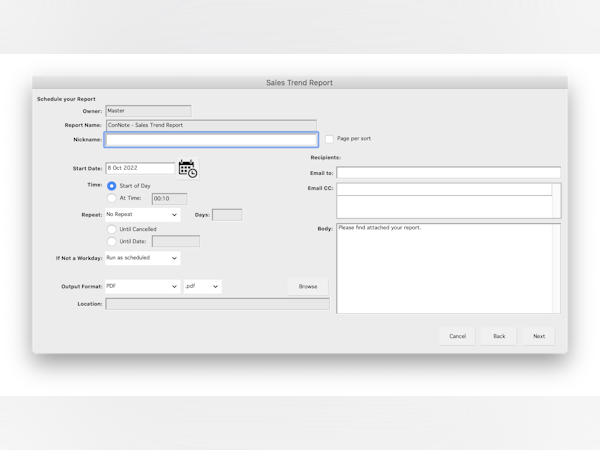Click the Days input field
600x450 pixels.
click(227, 215)
